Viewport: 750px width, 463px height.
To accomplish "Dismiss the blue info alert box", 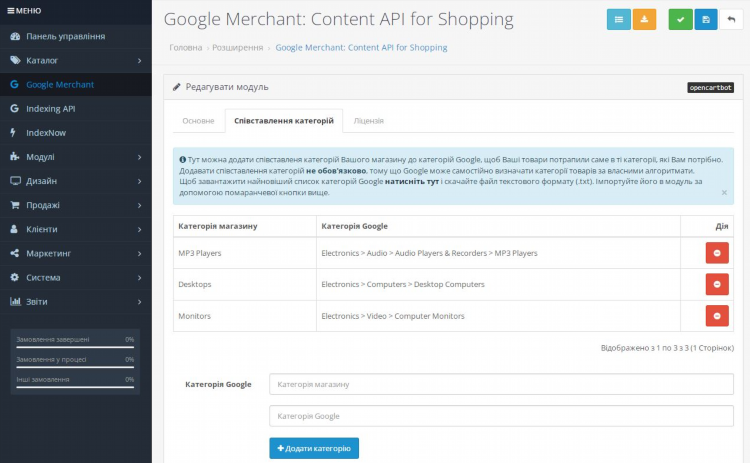I will point(724,192).
